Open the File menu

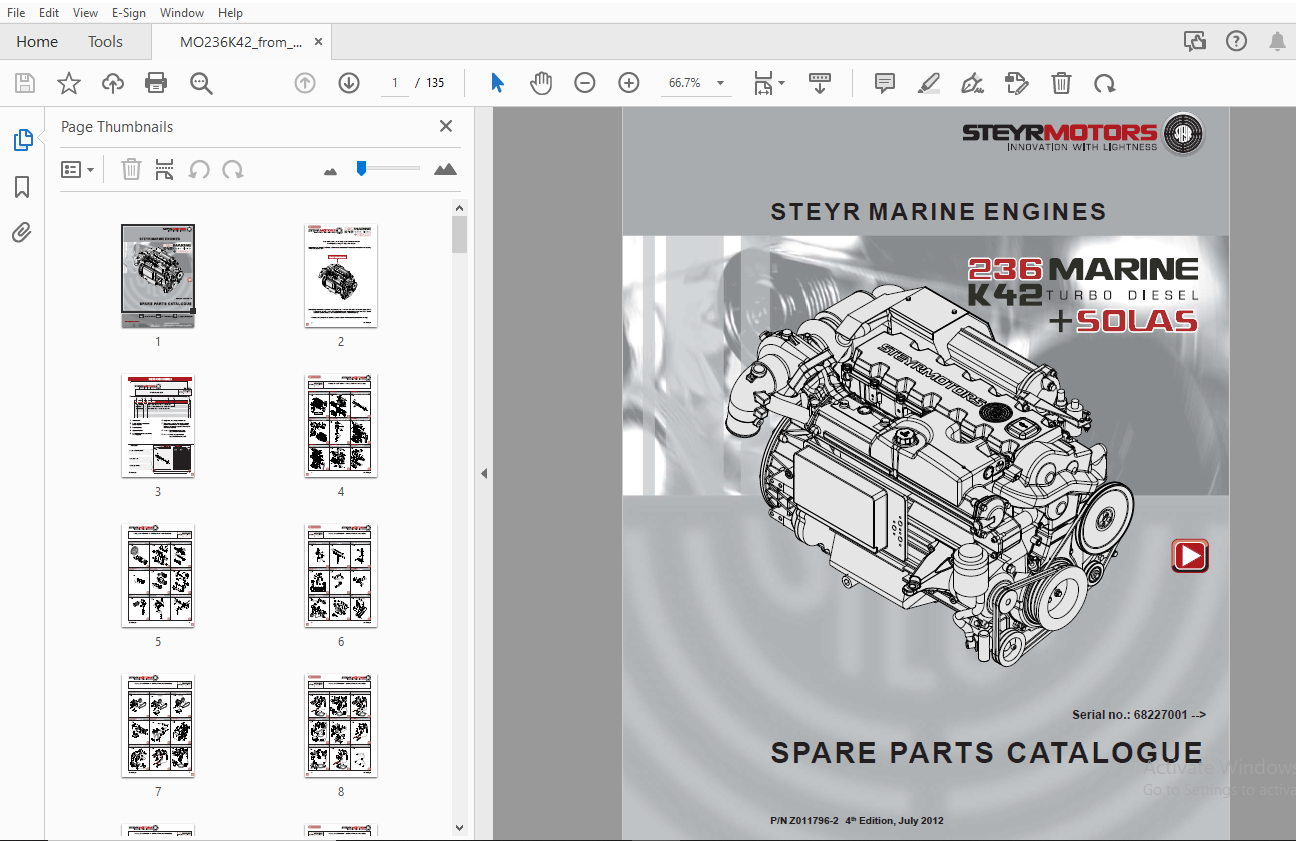coord(16,13)
